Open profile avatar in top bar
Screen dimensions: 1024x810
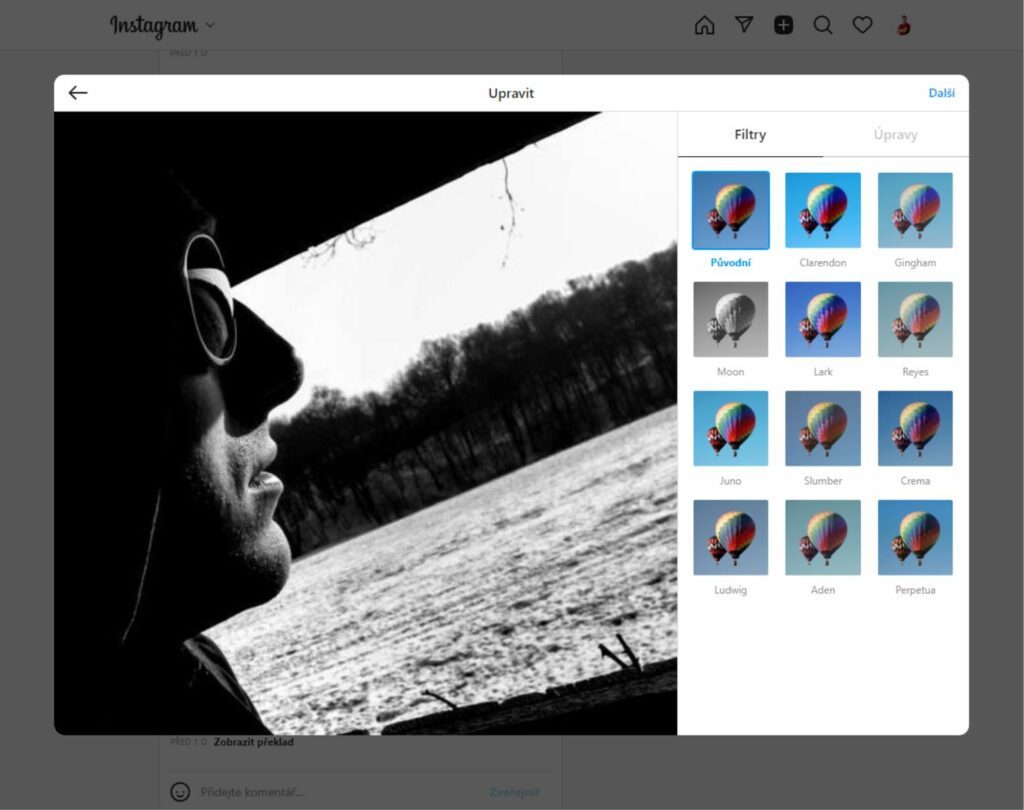[903, 25]
